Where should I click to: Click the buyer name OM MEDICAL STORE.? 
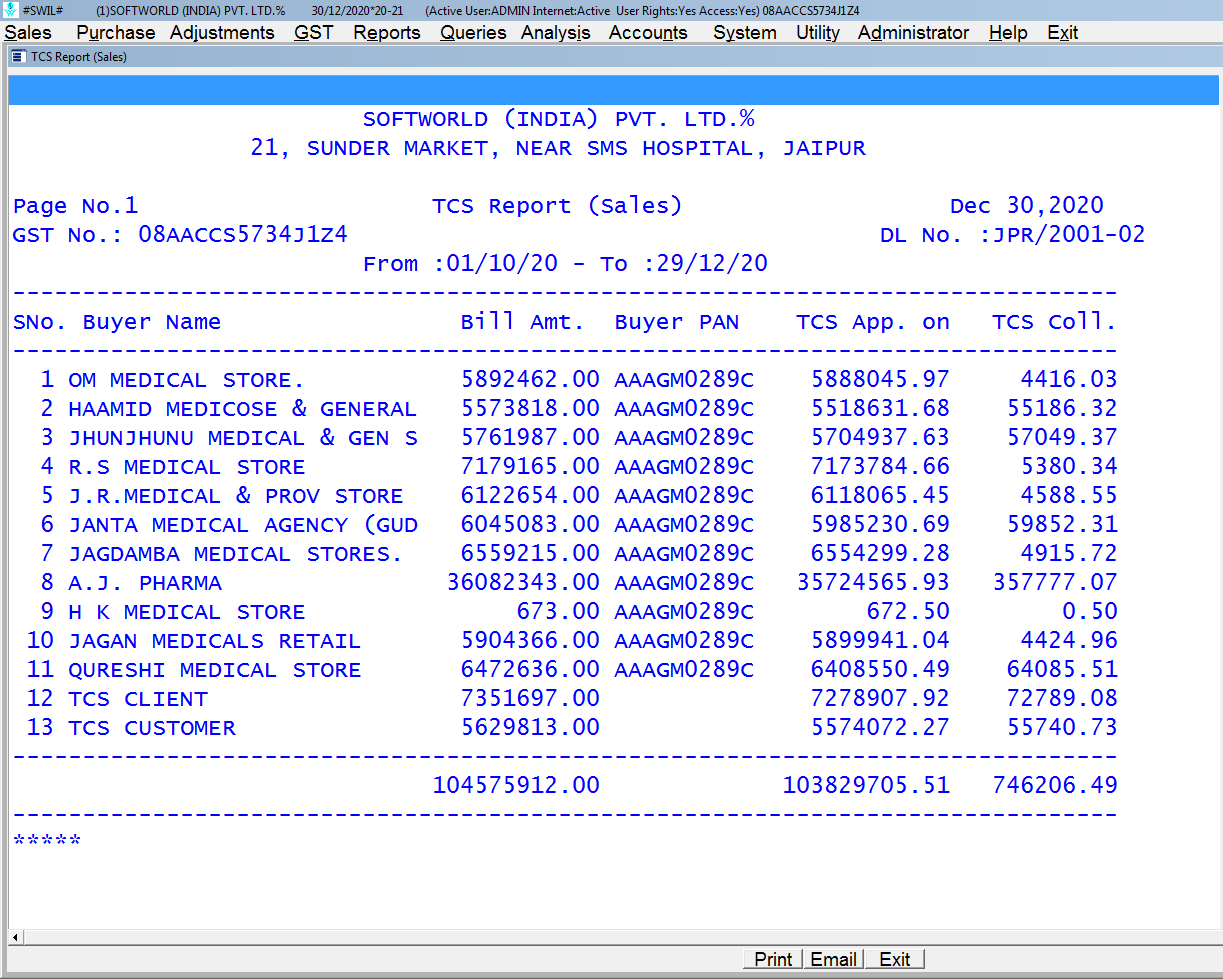[186, 380]
